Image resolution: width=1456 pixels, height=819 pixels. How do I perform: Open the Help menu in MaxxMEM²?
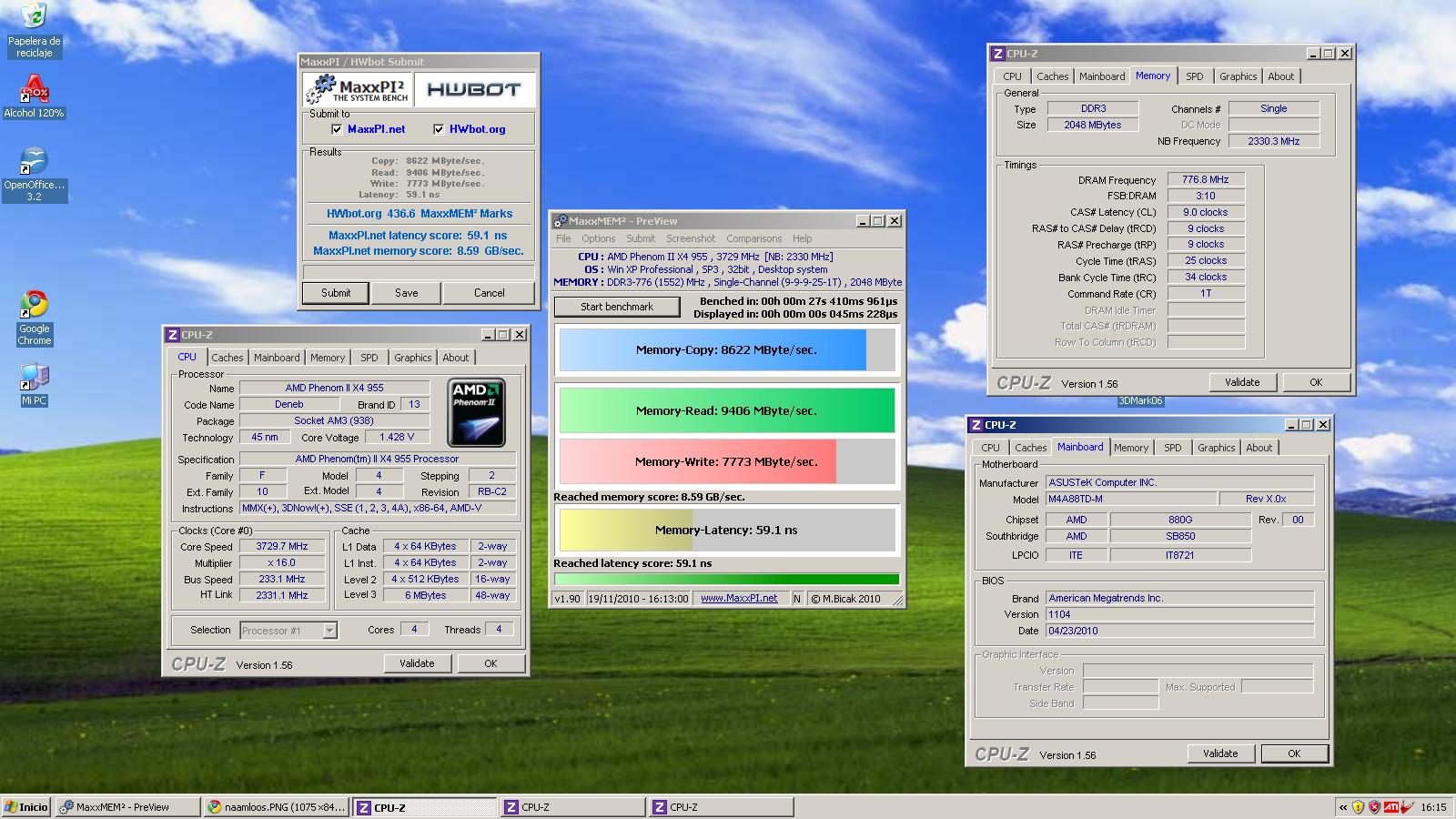tap(802, 238)
